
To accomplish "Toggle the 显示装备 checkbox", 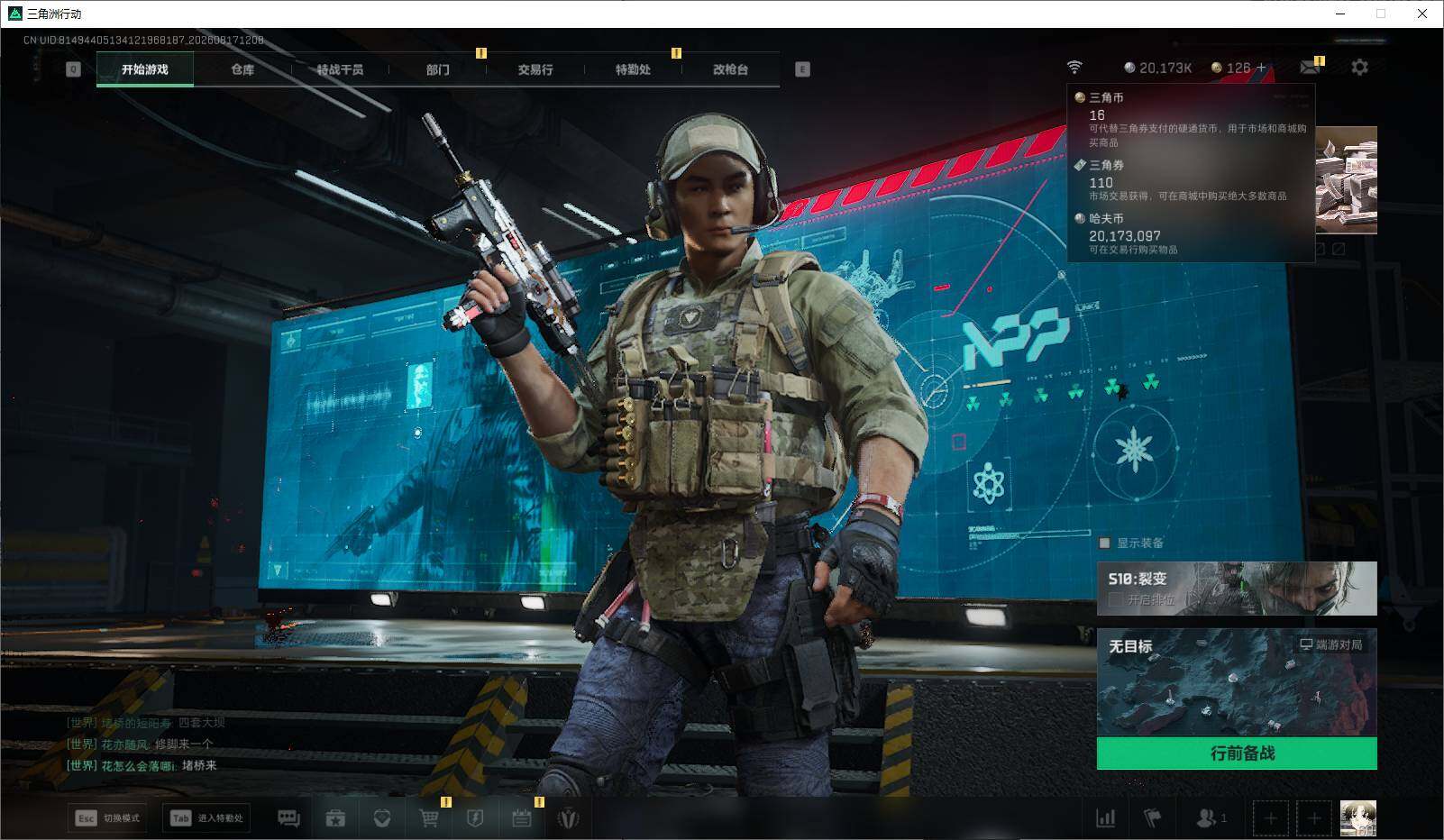I will pyautogui.click(x=1104, y=543).
